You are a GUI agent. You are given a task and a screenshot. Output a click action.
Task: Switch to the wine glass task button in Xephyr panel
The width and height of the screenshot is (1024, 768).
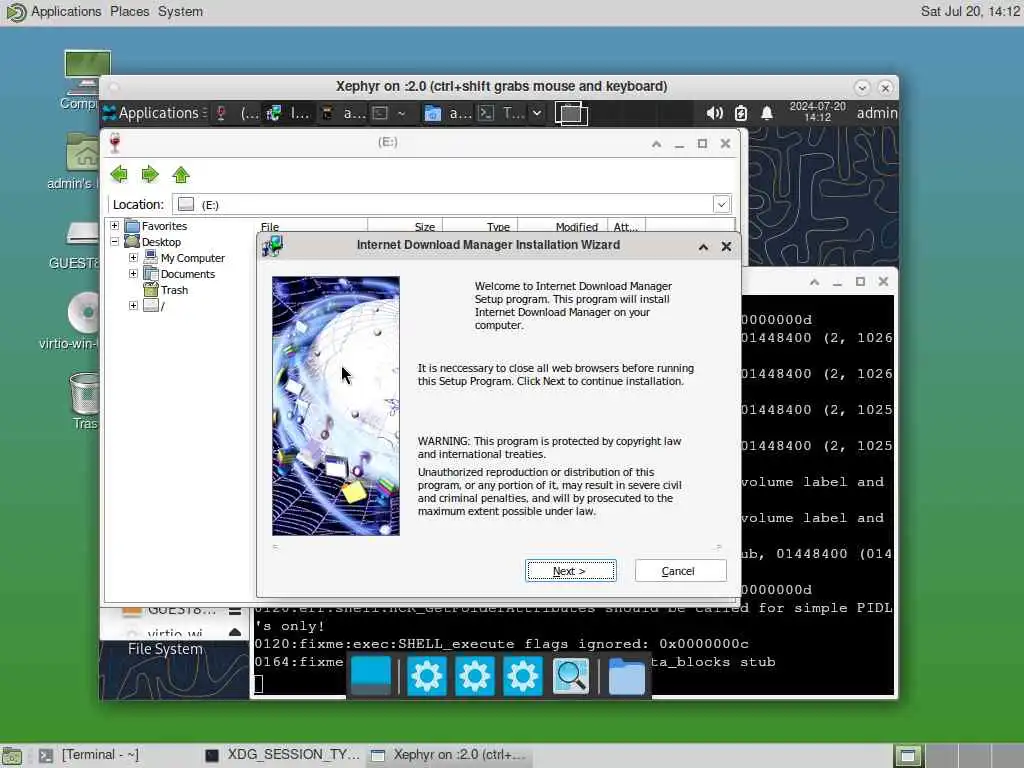(236, 113)
